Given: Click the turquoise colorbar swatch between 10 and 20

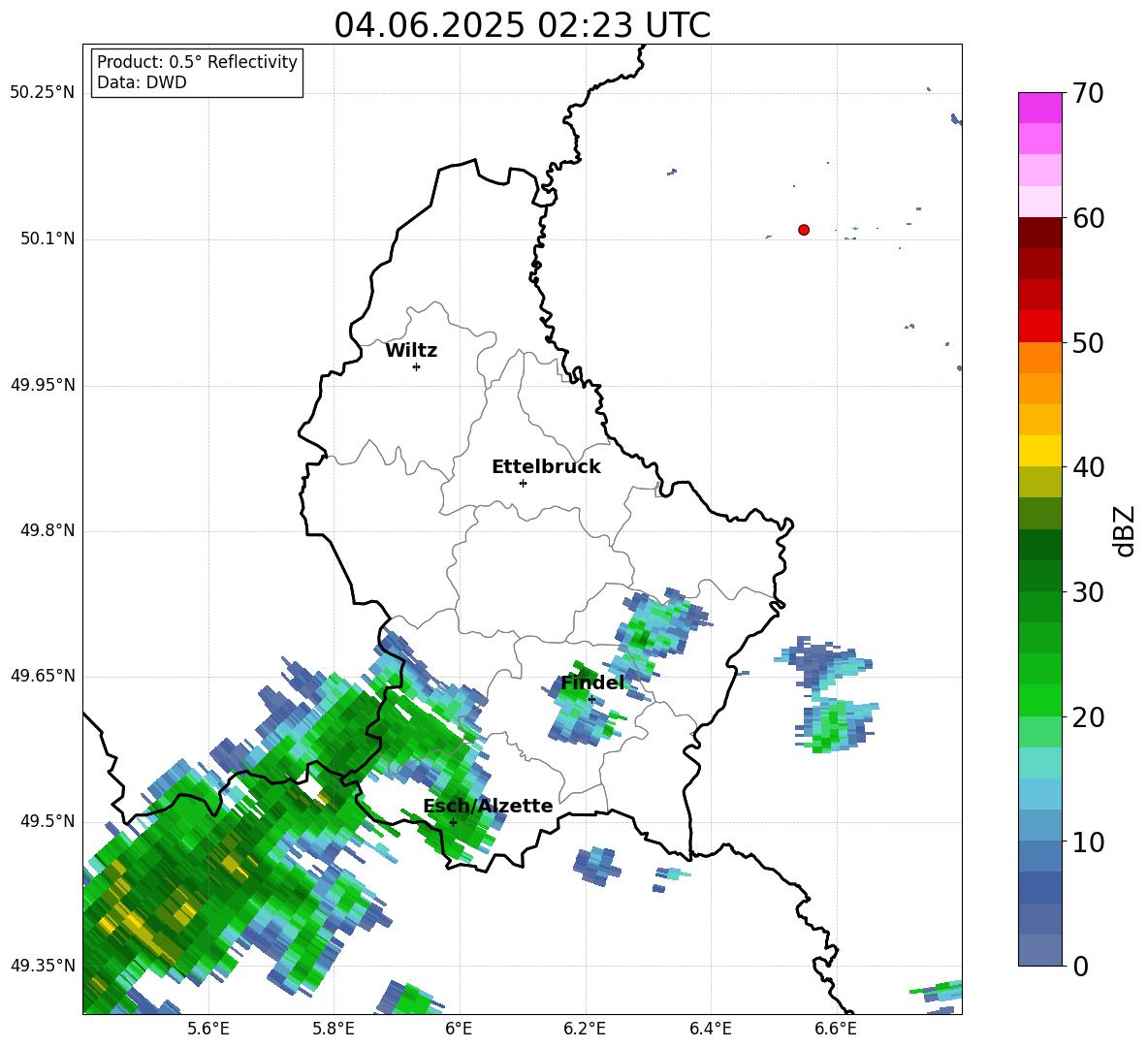Looking at the screenshot, I should pyautogui.click(x=1039, y=763).
